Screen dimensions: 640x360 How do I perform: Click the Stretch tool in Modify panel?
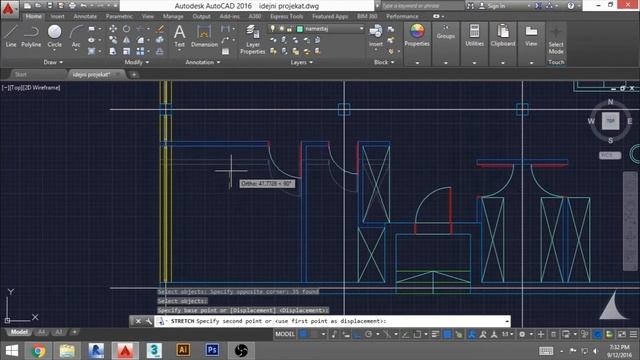pos(113,51)
